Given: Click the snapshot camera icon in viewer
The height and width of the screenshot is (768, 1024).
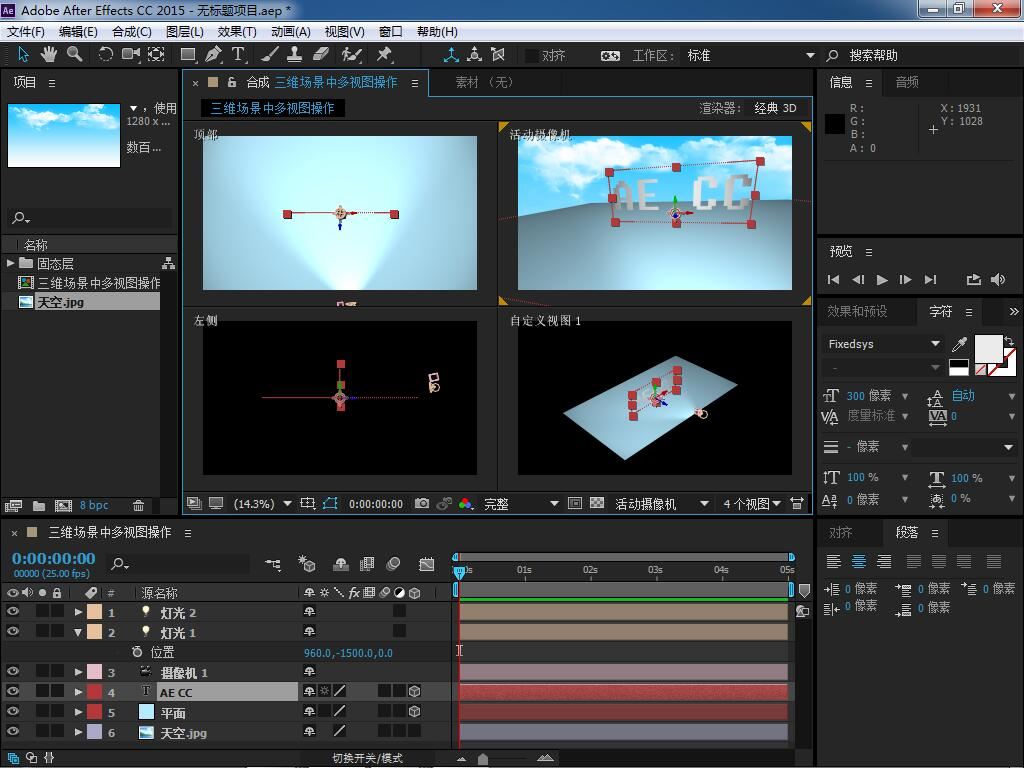Looking at the screenshot, I should pos(423,504).
